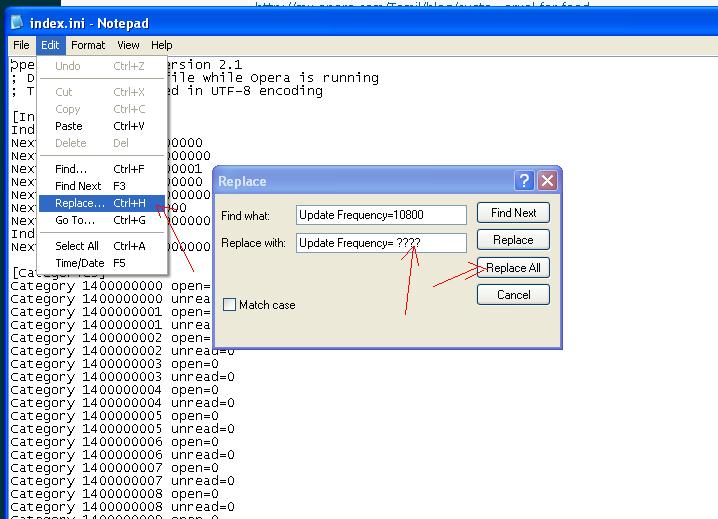Click the text 'Category 1400000005 open=0'
This screenshot has width=718, height=519.
[114, 416]
